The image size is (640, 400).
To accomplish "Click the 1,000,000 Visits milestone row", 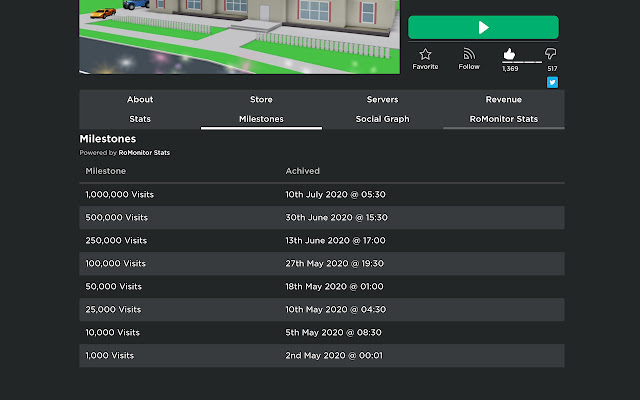I will (x=321, y=194).
